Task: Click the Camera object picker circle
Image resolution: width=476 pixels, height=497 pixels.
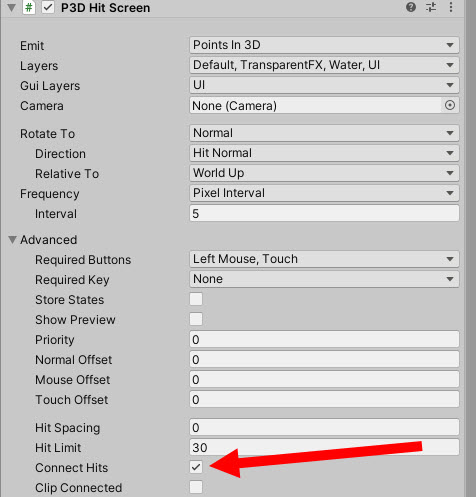Action: [x=450, y=106]
